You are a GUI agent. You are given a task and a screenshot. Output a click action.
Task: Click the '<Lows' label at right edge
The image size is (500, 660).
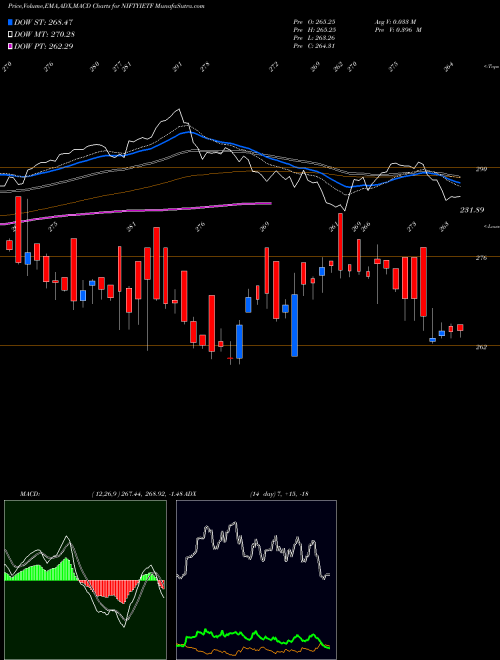pos(491,226)
